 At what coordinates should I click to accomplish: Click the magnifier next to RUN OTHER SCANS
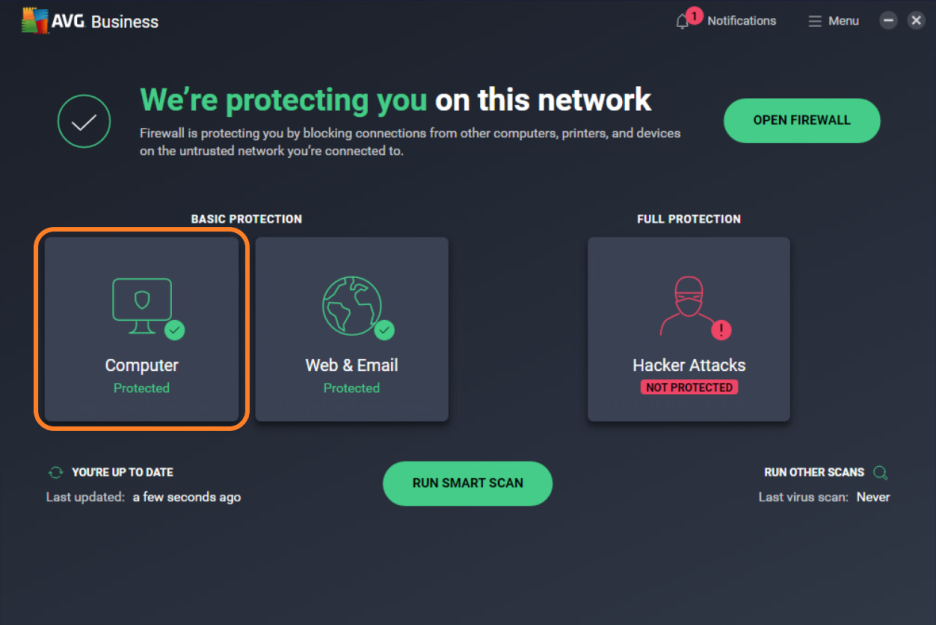[x=880, y=471]
